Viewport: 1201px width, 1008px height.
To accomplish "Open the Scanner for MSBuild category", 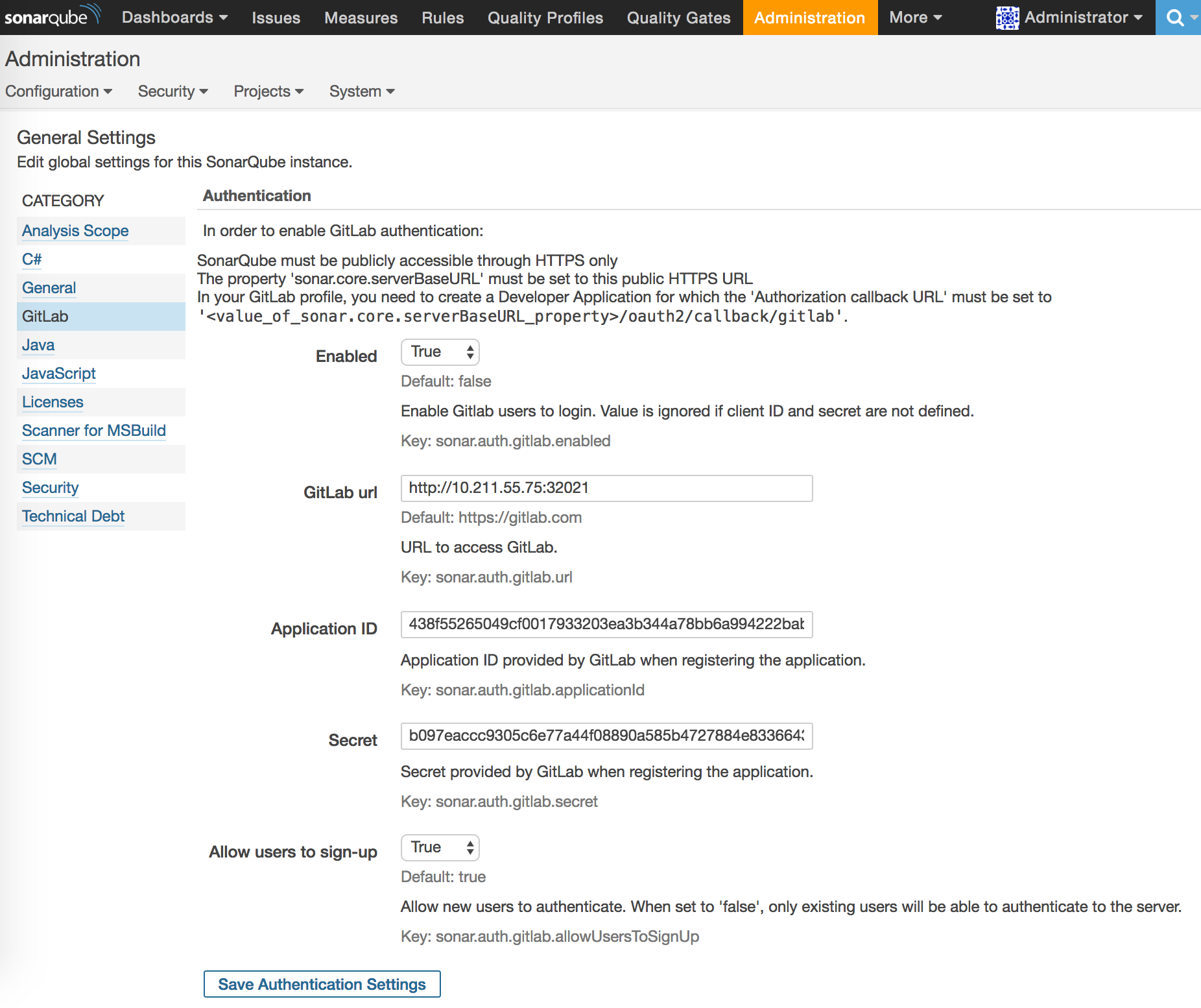I will click(94, 431).
